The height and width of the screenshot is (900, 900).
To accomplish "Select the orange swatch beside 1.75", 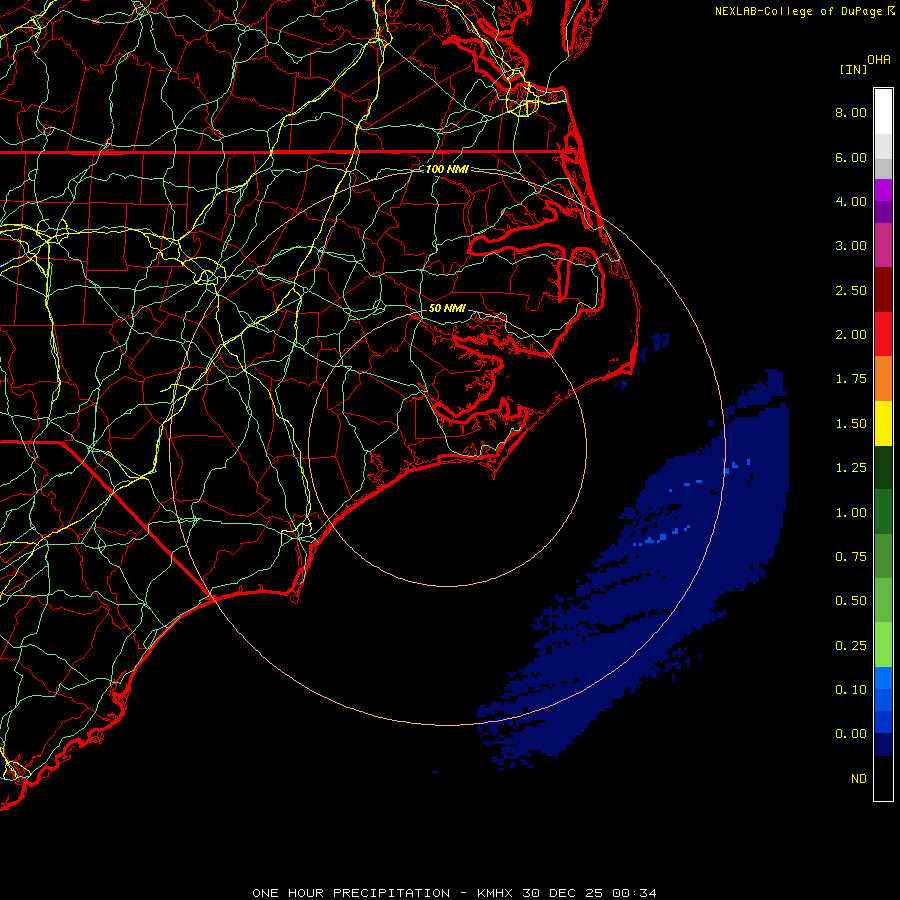I will [883, 379].
